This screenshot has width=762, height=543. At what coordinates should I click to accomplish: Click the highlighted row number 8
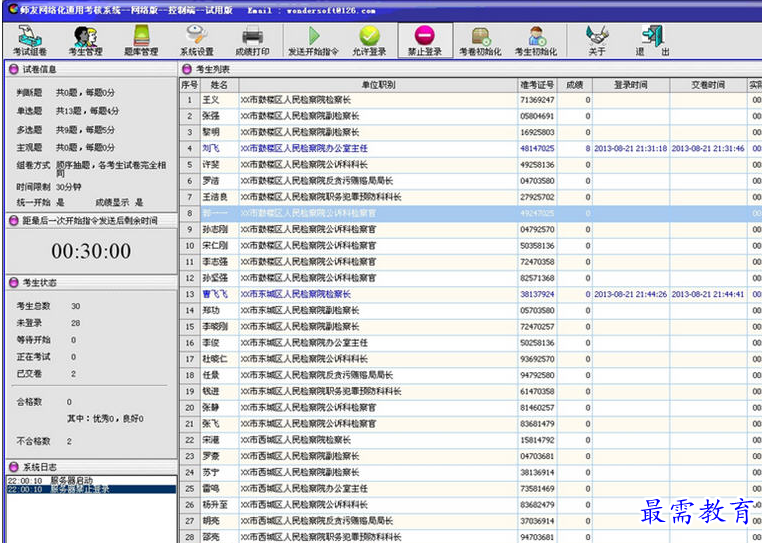tap(190, 213)
